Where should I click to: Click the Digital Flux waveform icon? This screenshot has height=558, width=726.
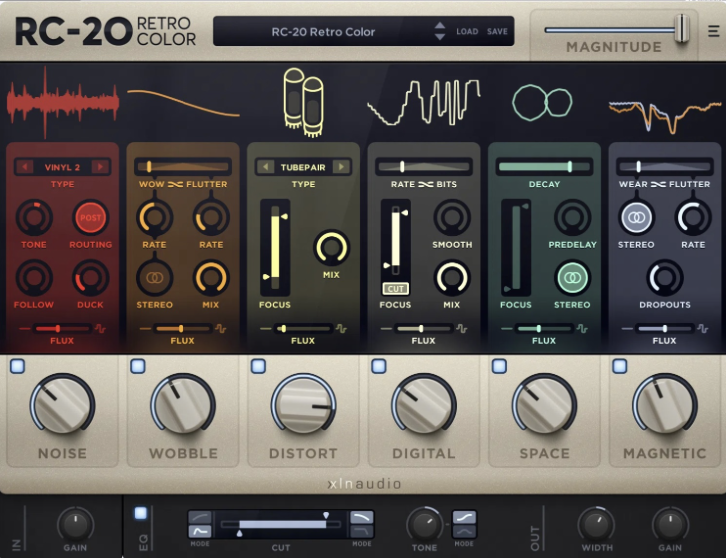click(461, 329)
